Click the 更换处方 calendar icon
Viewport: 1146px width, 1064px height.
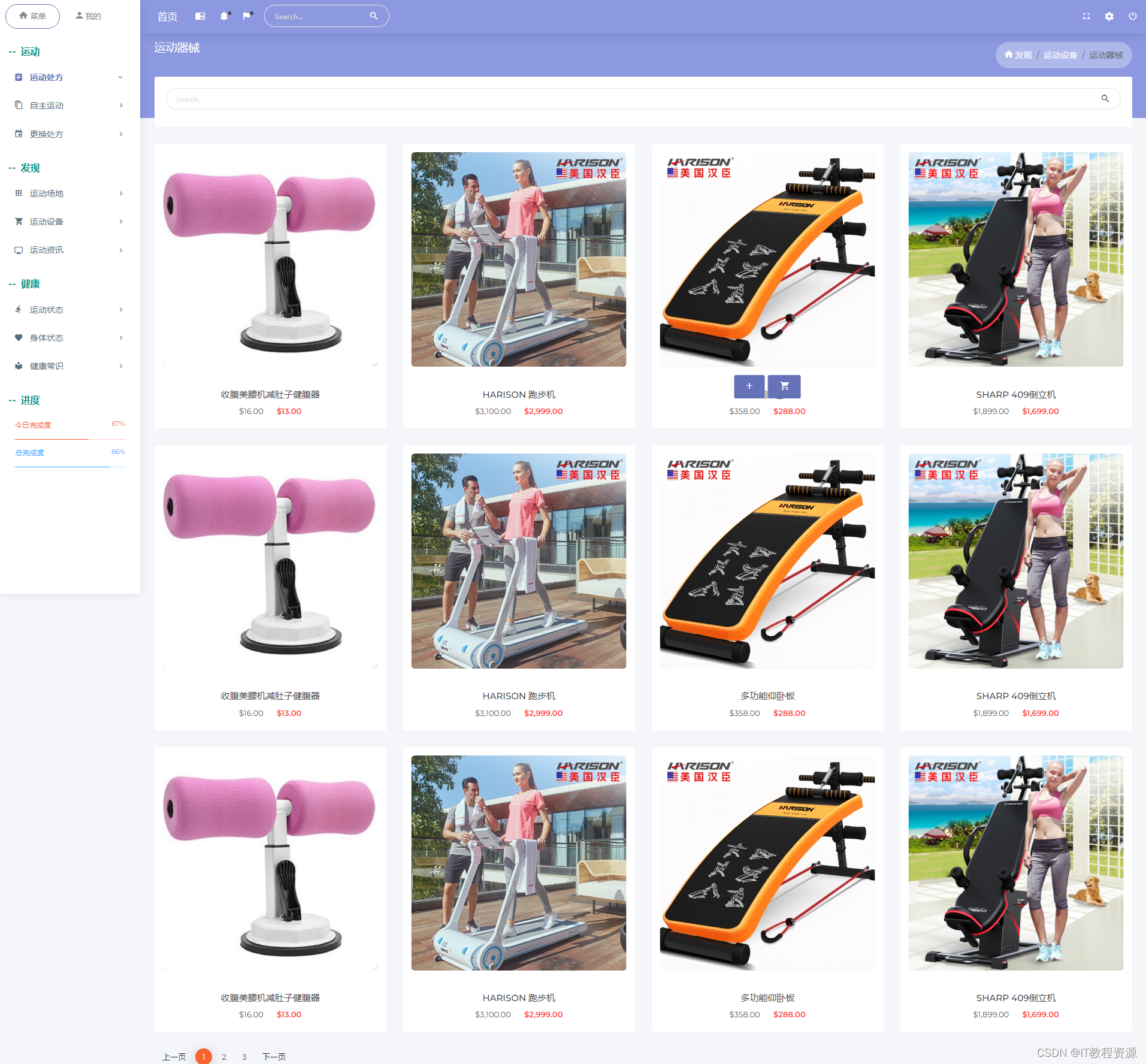click(19, 134)
